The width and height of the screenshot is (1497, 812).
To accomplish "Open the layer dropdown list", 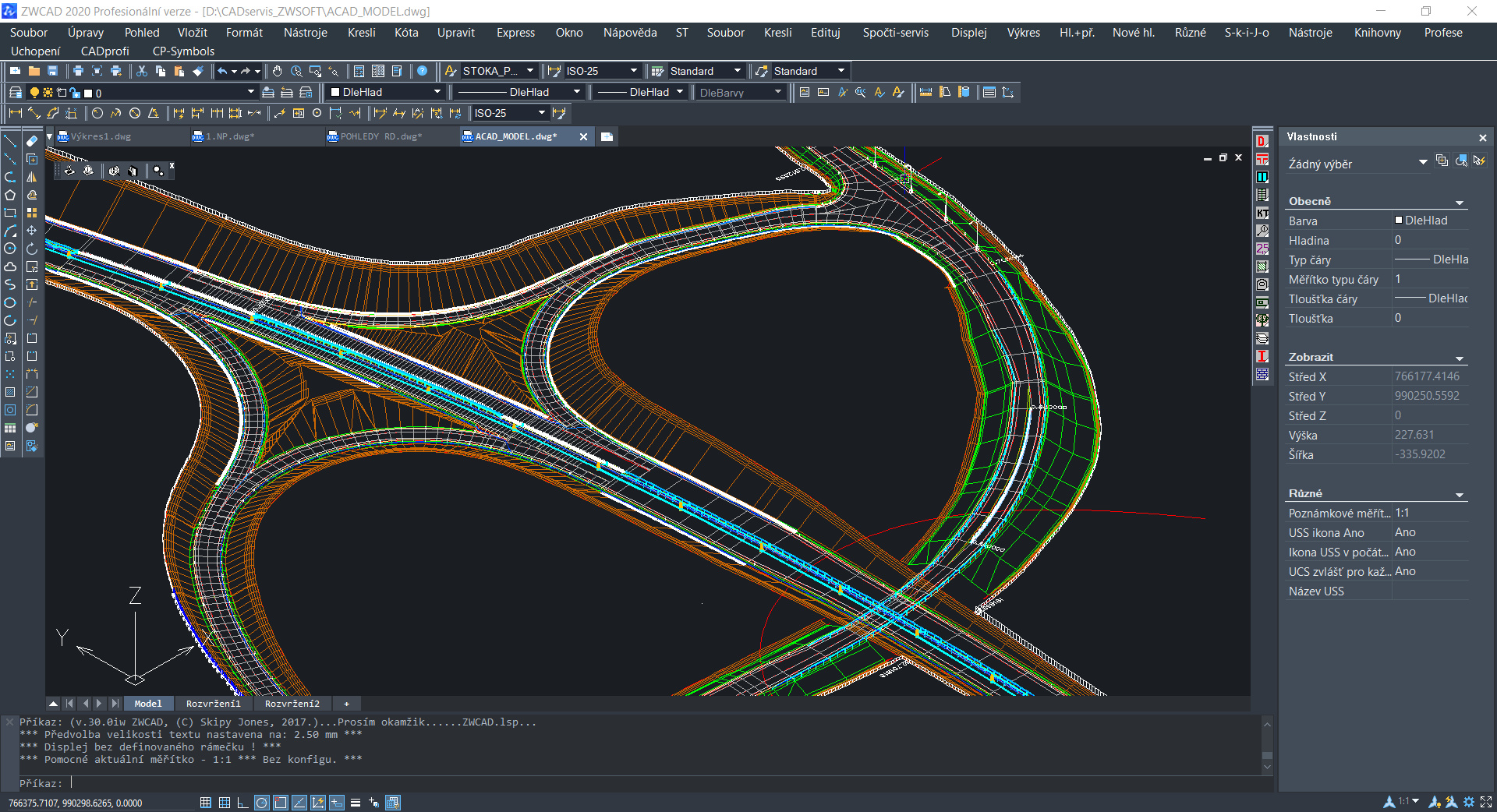I will tap(250, 92).
